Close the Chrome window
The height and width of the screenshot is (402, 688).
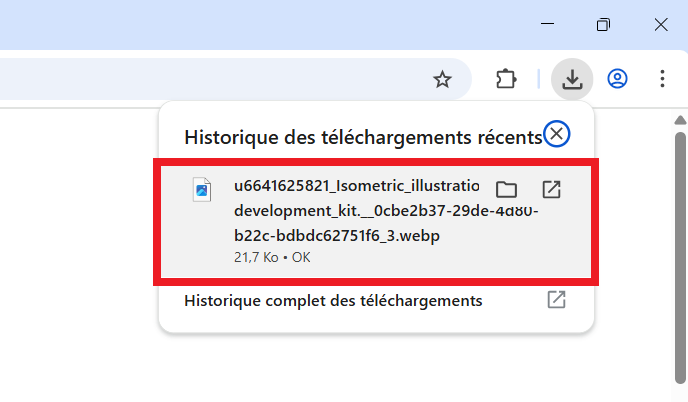(661, 25)
